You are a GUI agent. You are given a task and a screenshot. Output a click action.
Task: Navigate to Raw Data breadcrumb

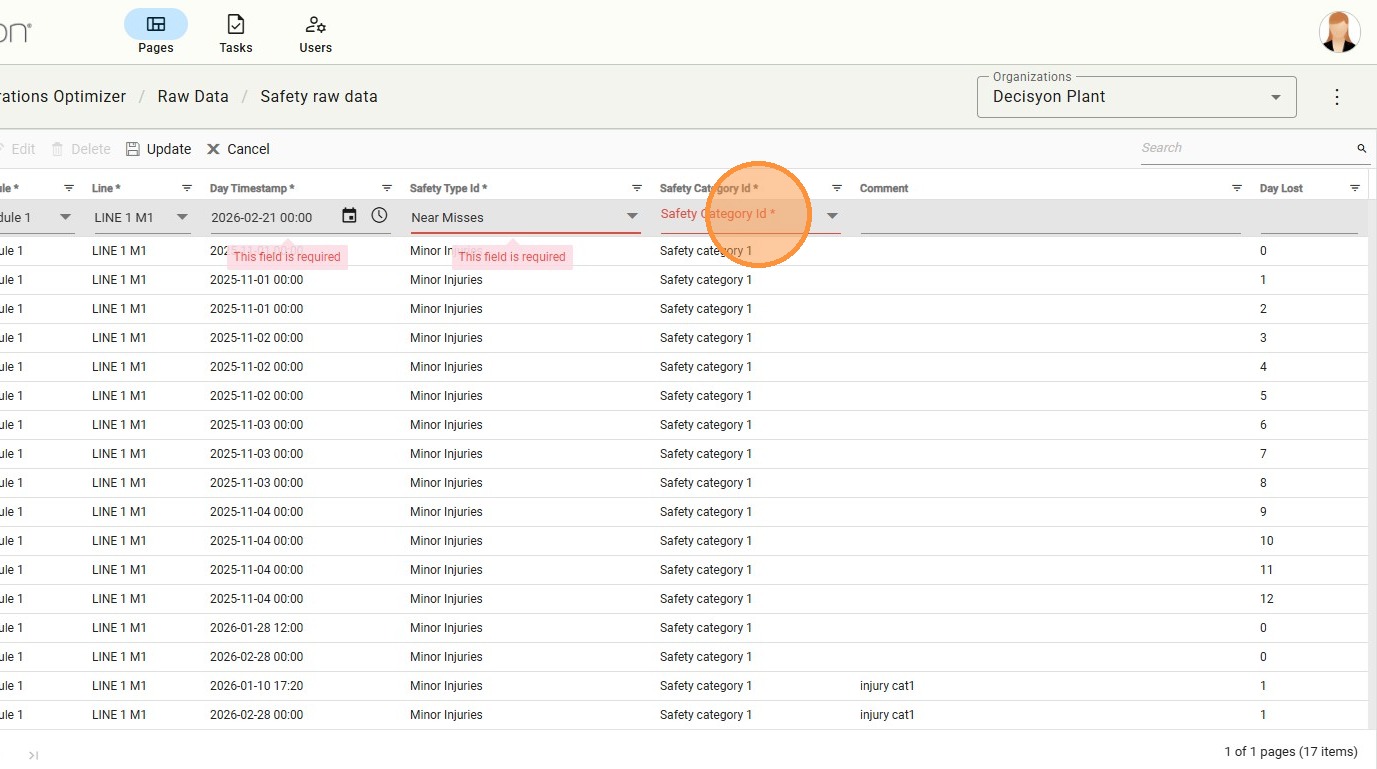pyautogui.click(x=193, y=97)
